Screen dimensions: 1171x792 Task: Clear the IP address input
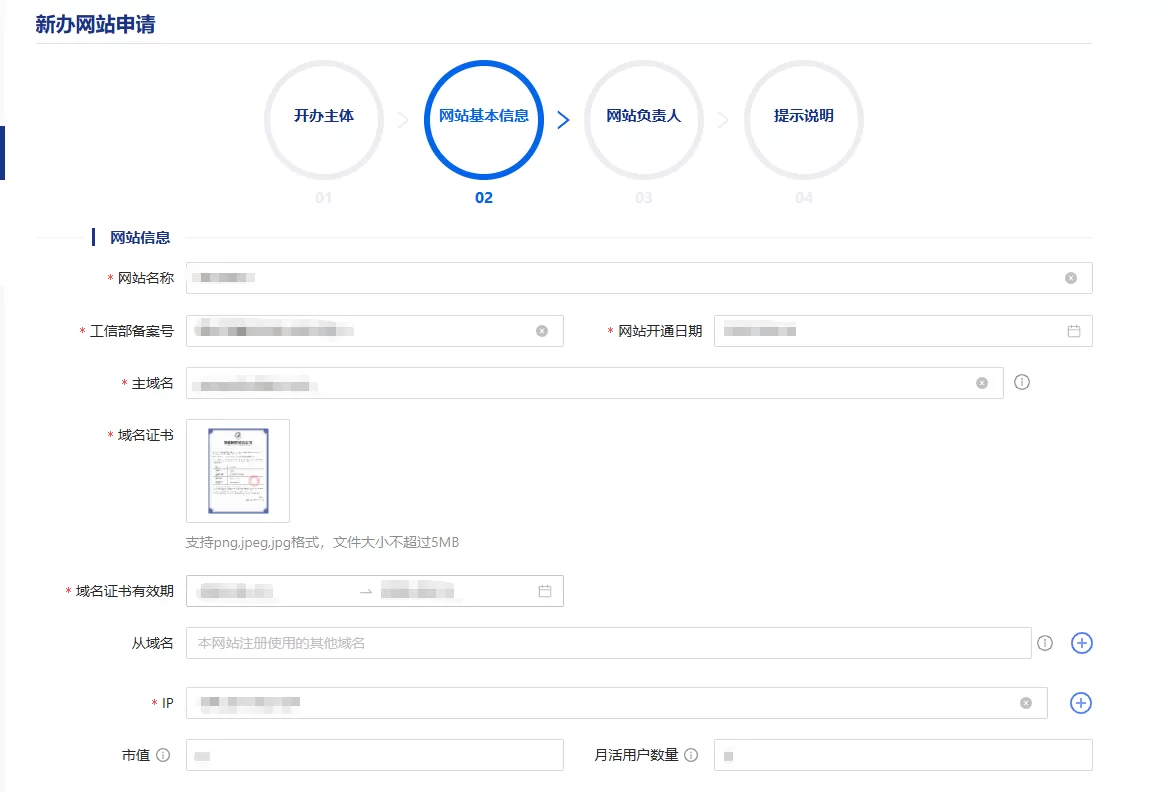tap(1024, 703)
